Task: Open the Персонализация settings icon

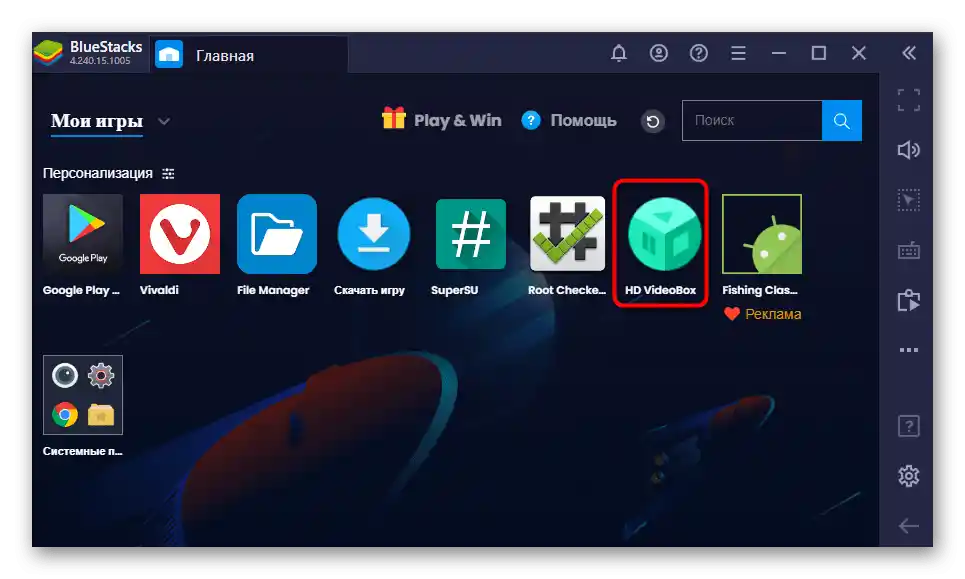Action: coord(168,174)
